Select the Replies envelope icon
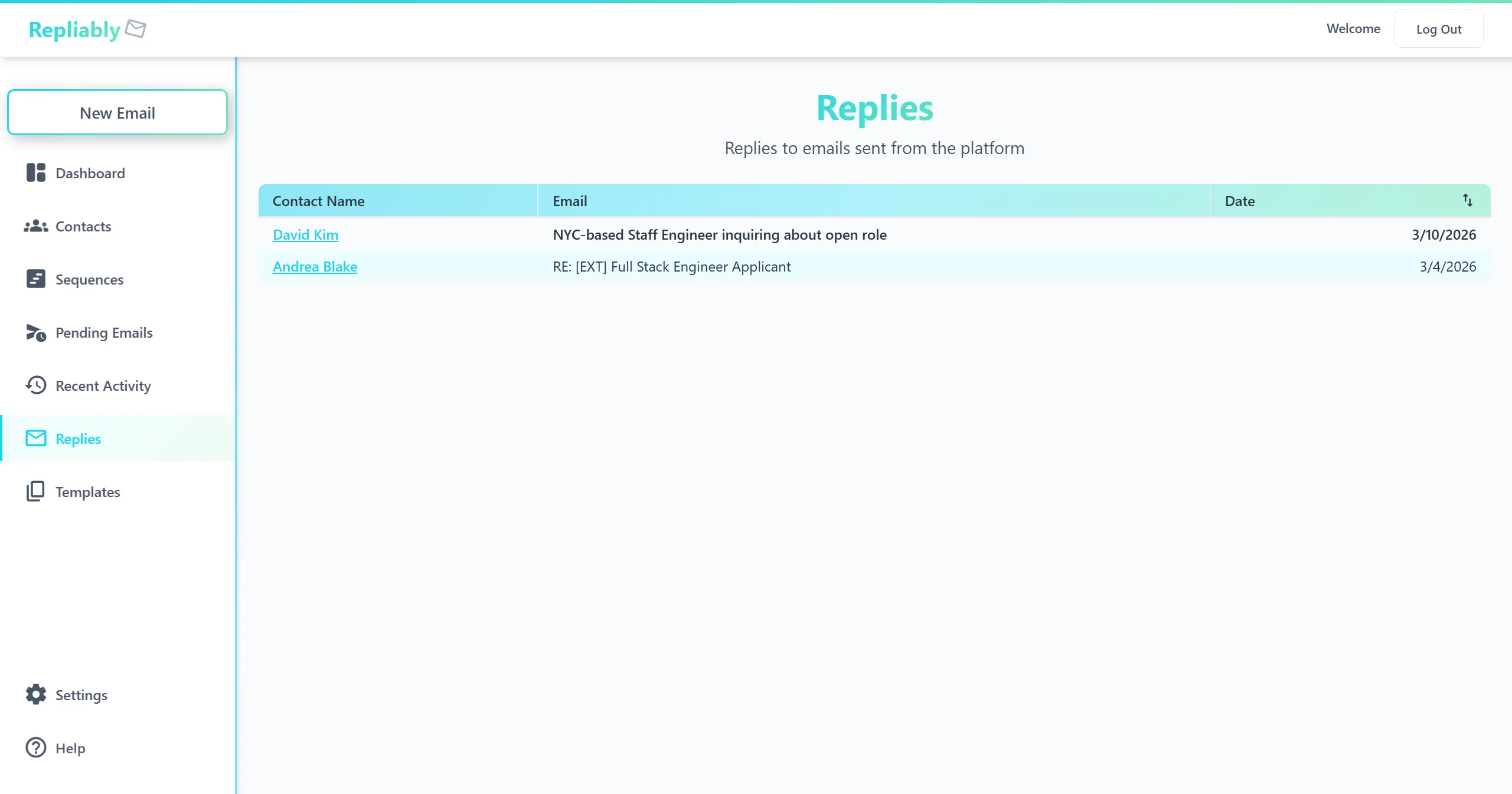 pos(35,438)
